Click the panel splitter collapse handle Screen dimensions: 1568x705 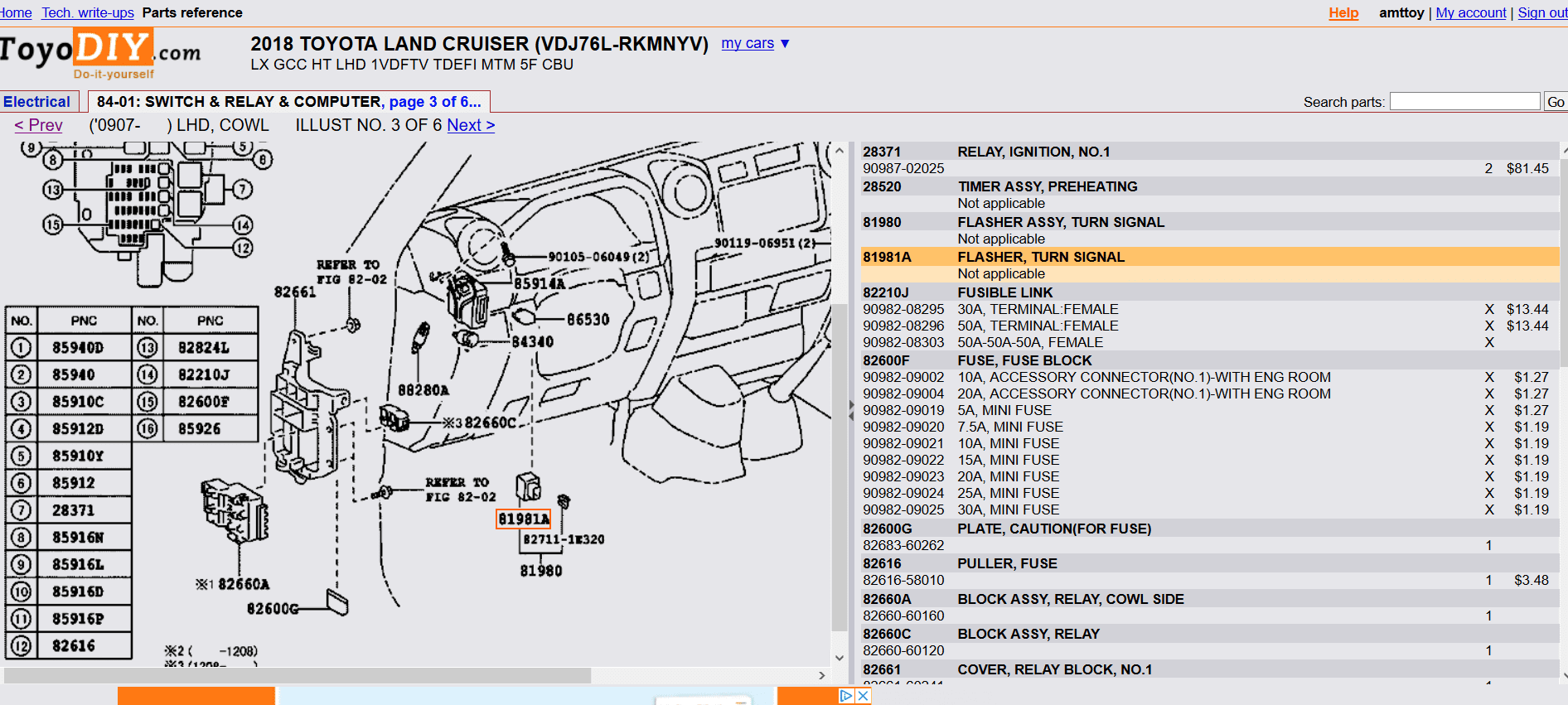[x=851, y=410]
